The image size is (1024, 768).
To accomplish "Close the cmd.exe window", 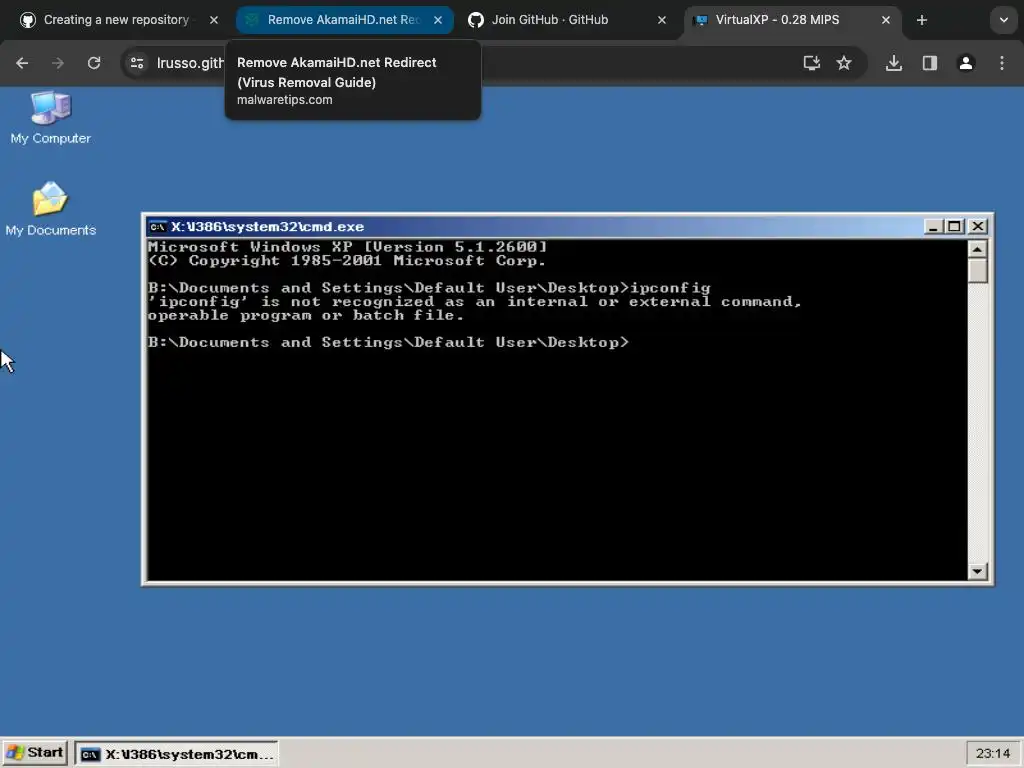I will 978,227.
